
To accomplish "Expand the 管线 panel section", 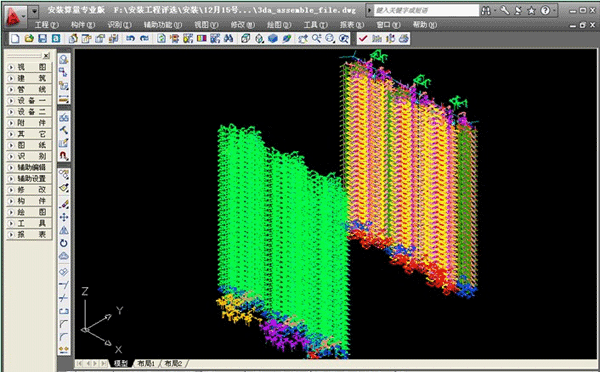I will [29, 89].
